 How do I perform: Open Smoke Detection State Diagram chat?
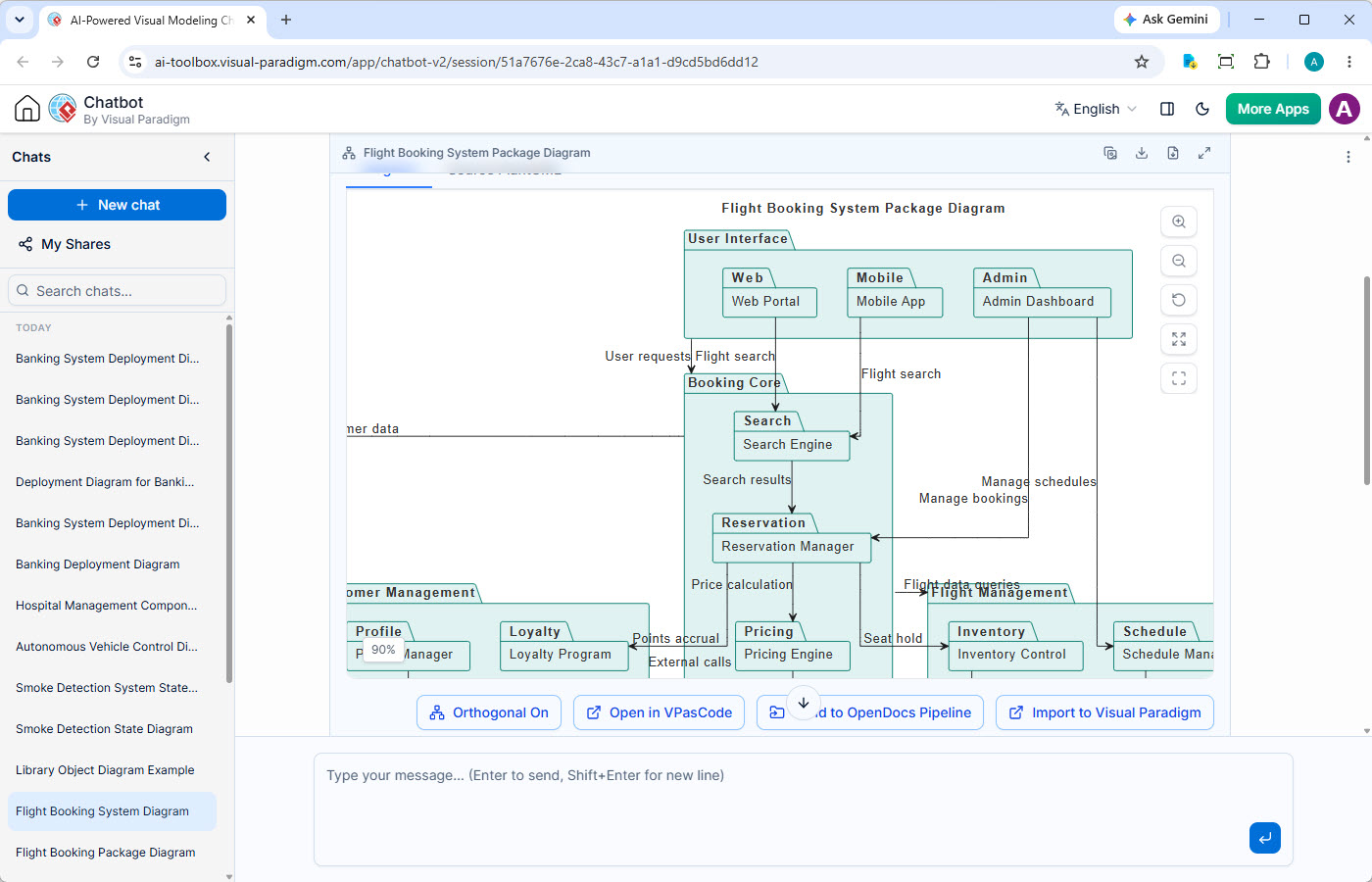click(112, 729)
